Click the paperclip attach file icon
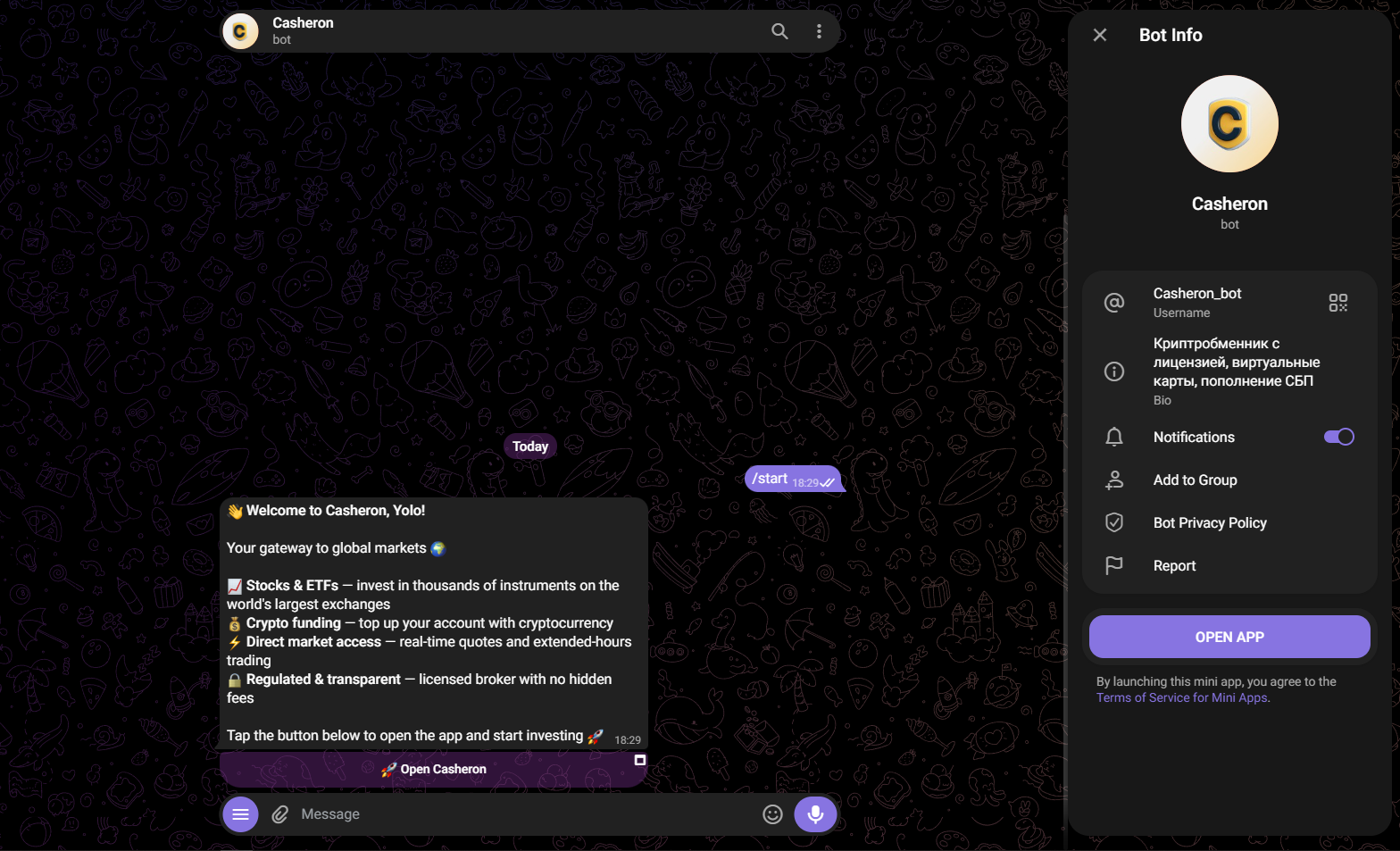The image size is (1400, 851). point(279,814)
